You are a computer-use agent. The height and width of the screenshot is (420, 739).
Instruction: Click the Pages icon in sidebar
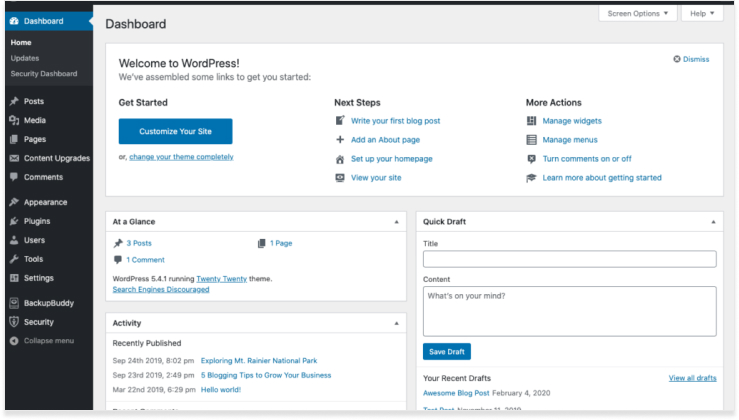click(x=14, y=139)
